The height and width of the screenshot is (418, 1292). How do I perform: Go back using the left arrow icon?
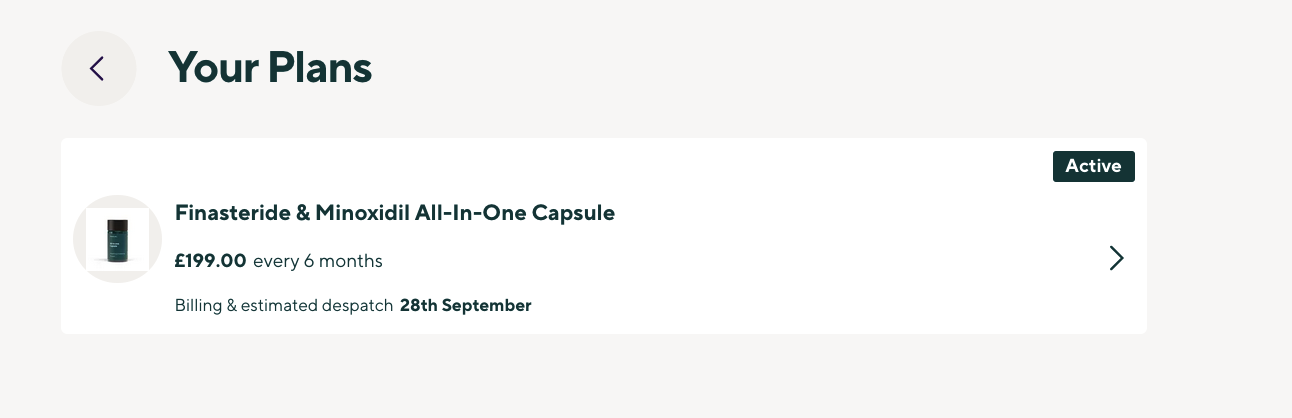(x=97, y=68)
